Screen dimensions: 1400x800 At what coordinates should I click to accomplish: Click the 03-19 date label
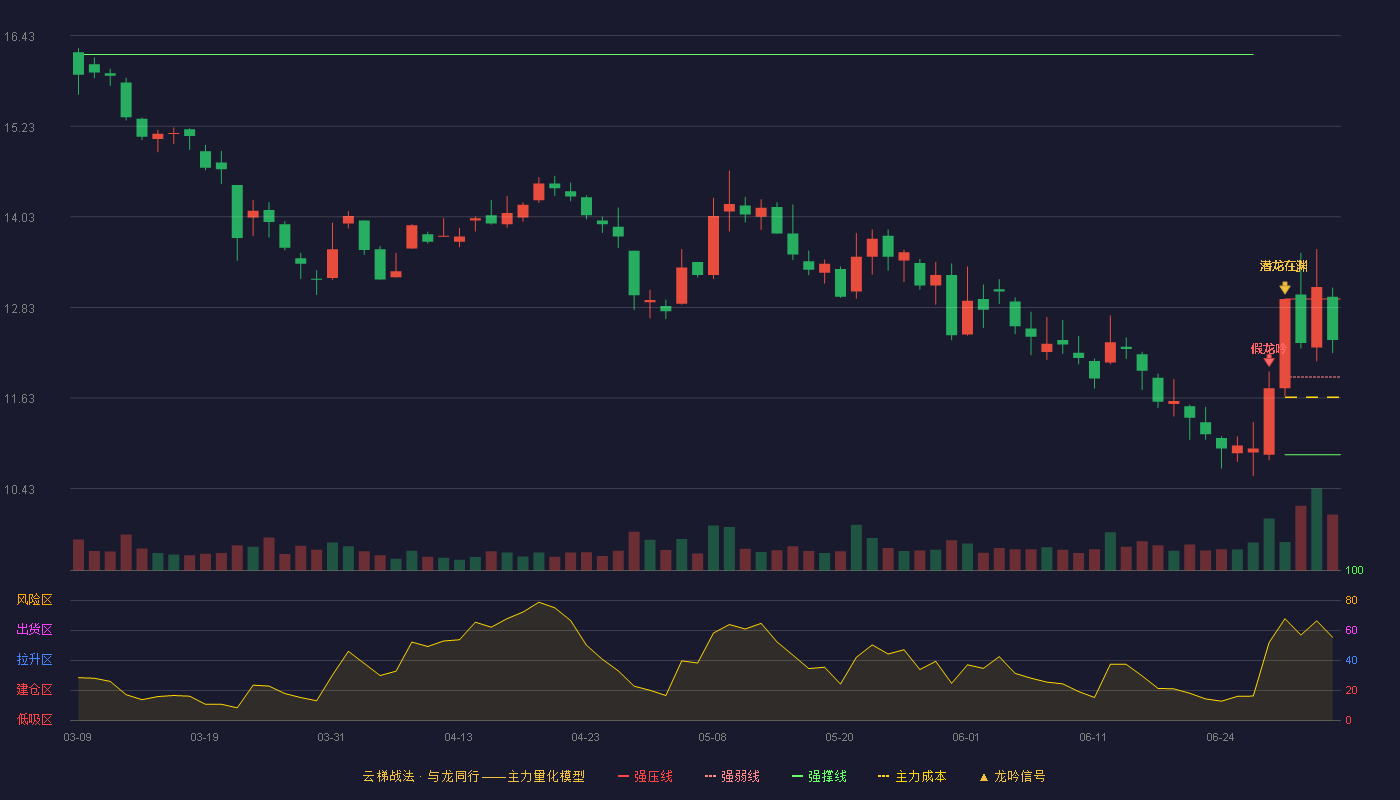[204, 737]
